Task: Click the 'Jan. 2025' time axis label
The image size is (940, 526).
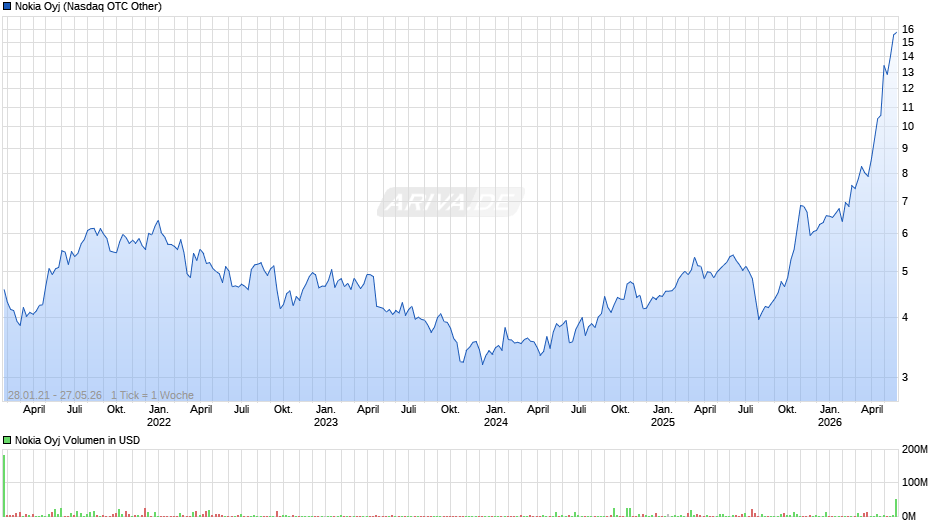Action: pyautogui.click(x=662, y=416)
